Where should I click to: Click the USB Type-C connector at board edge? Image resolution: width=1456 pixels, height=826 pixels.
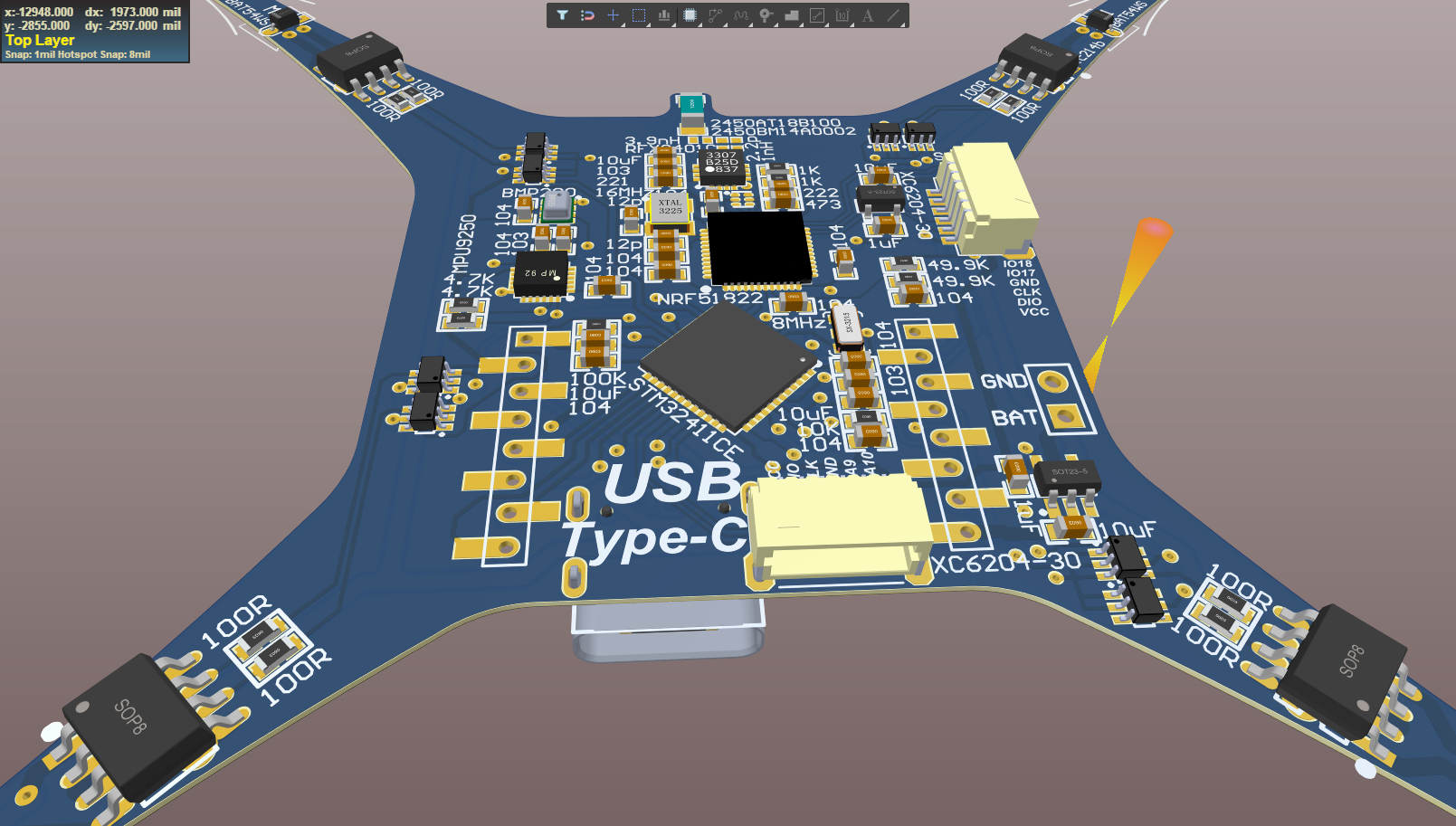click(668, 631)
